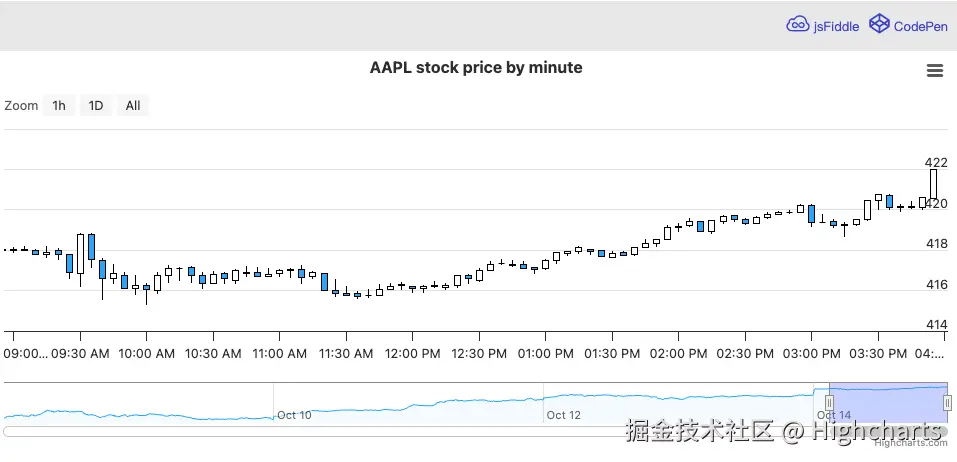Viewport: 957px width, 462px height.
Task: Click the jsFiddle cloud icon
Action: click(798, 24)
